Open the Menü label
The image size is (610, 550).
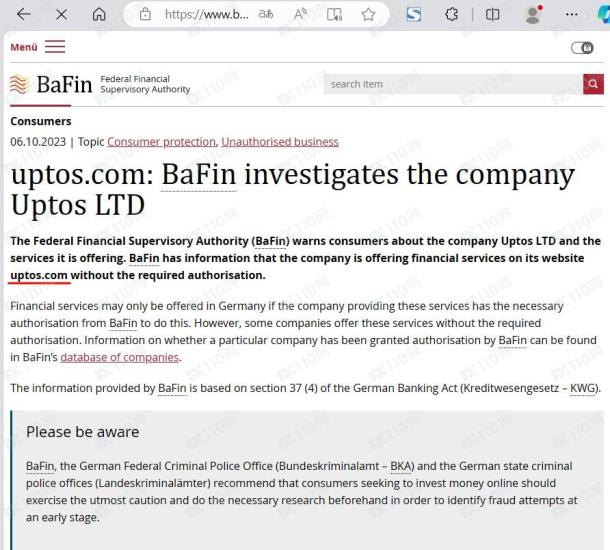pyautogui.click(x=24, y=47)
